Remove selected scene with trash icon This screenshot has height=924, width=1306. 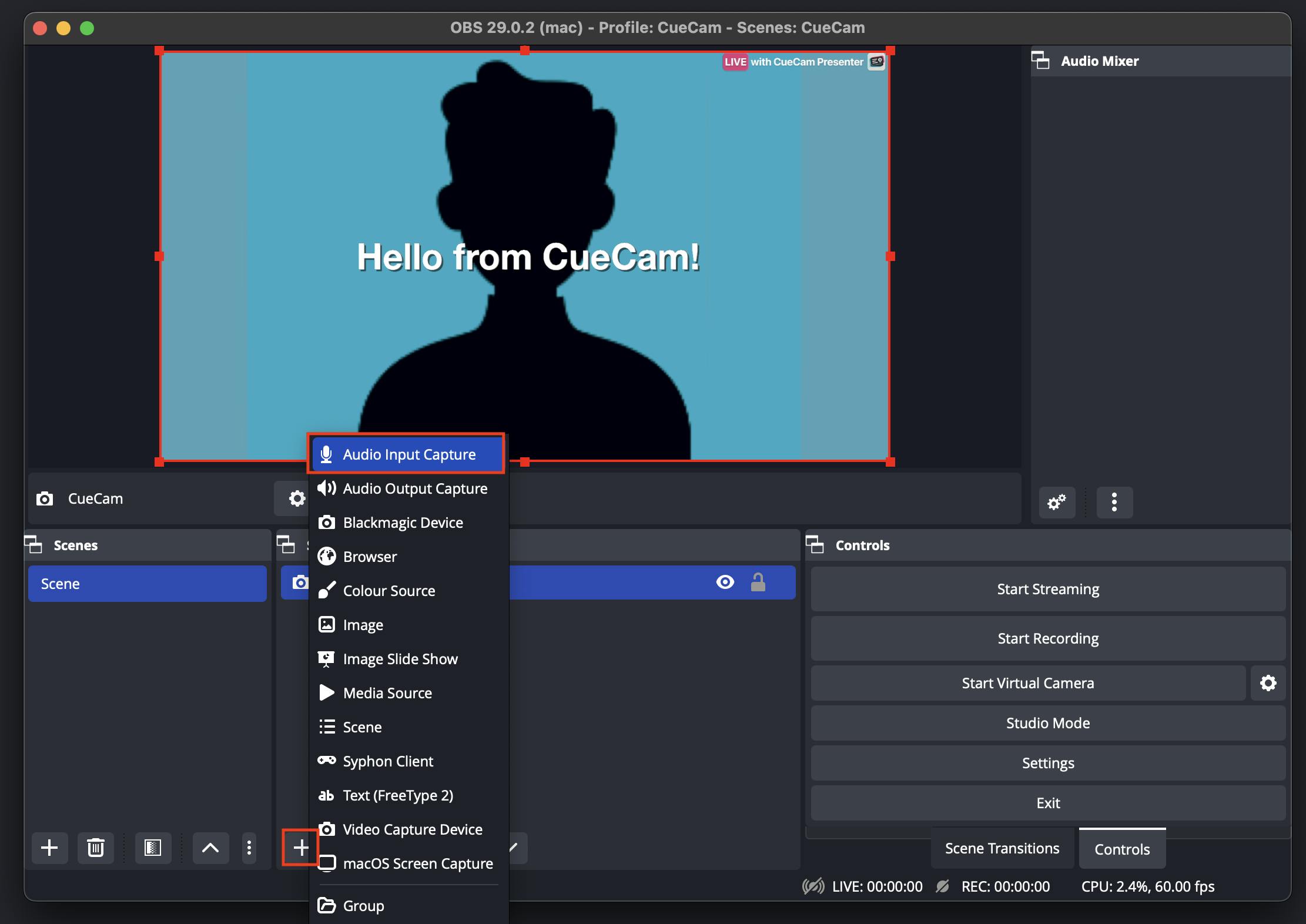coord(95,848)
